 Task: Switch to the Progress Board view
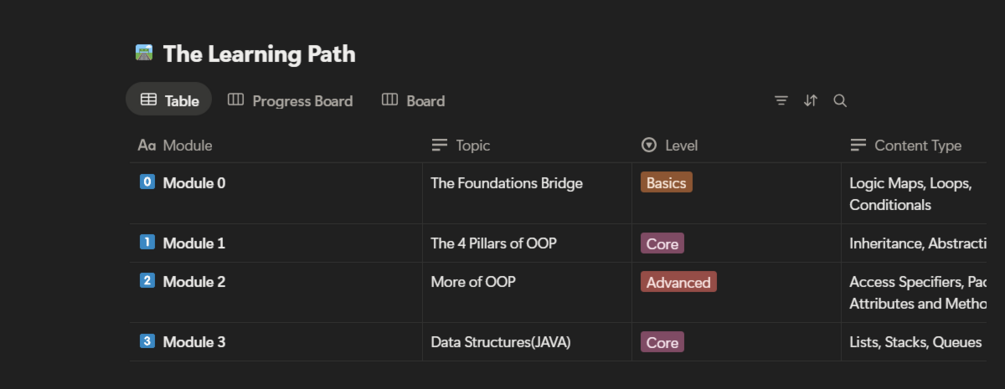pos(290,101)
